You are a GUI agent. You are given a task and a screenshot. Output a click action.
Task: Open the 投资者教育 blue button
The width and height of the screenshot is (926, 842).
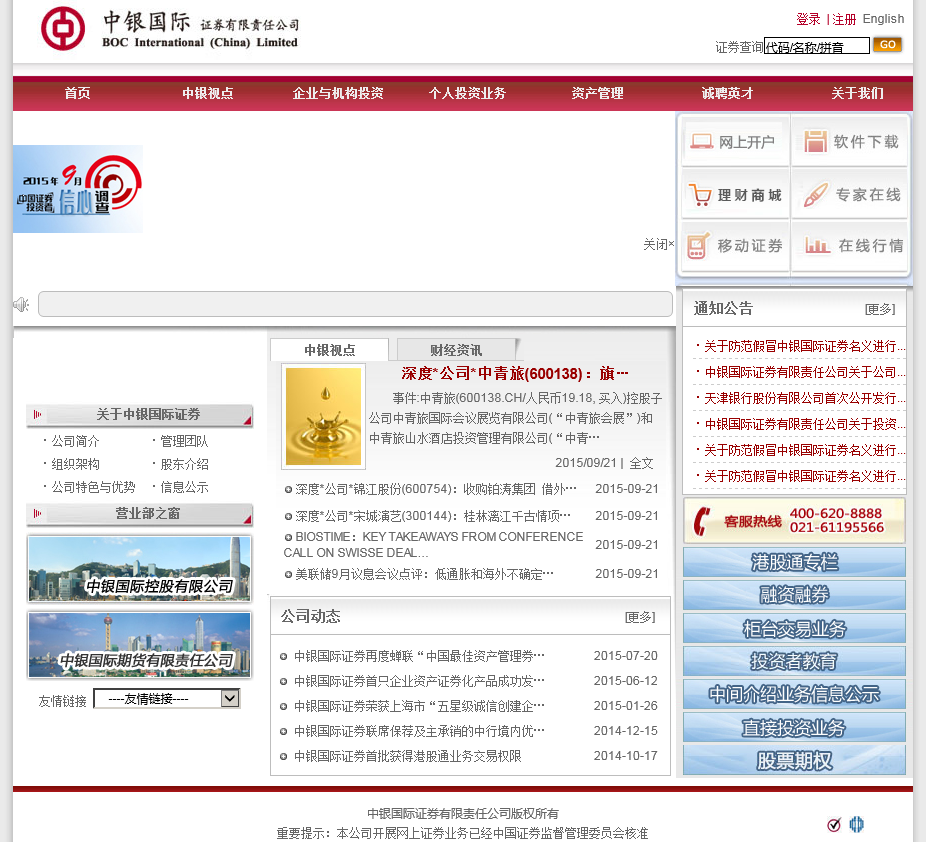pos(794,661)
